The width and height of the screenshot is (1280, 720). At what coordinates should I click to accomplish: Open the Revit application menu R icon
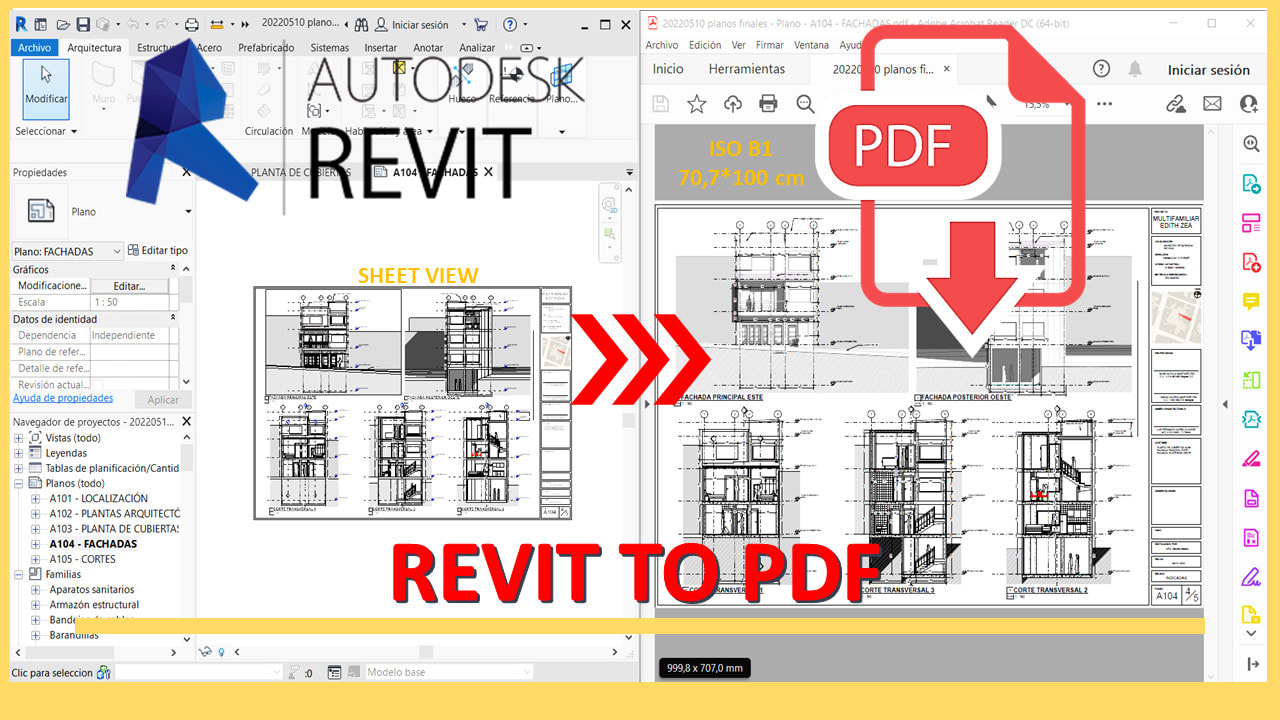[x=21, y=24]
